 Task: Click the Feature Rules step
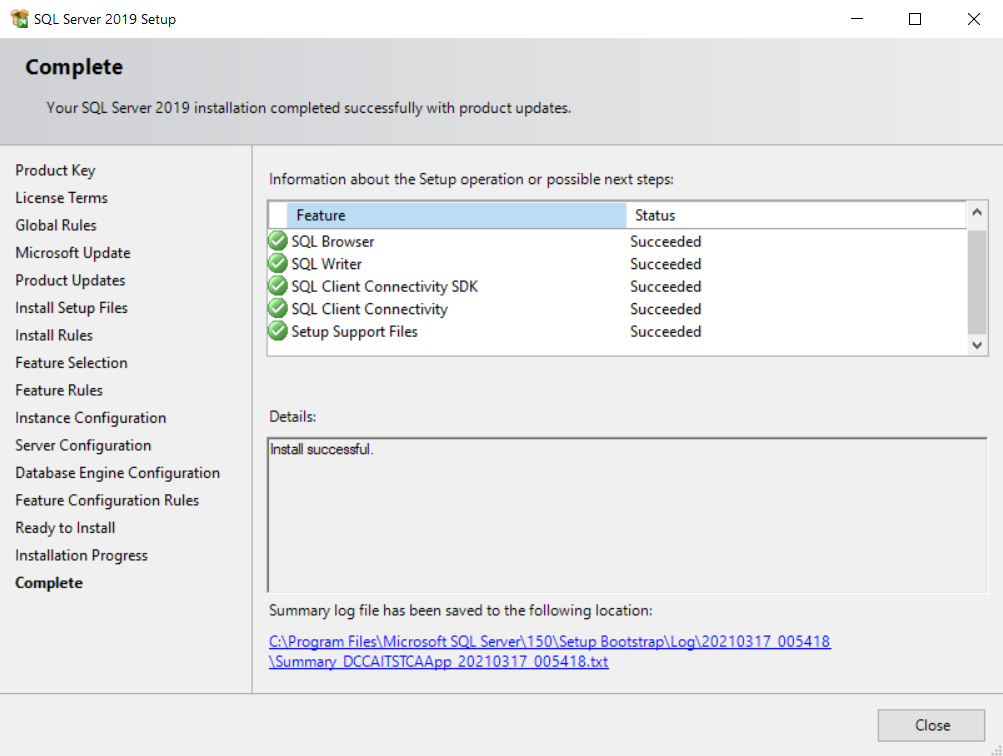59,390
